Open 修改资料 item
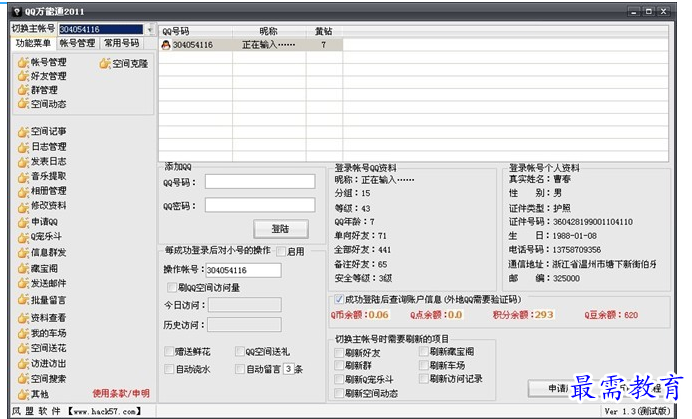This screenshot has width=692, height=419. [42, 206]
